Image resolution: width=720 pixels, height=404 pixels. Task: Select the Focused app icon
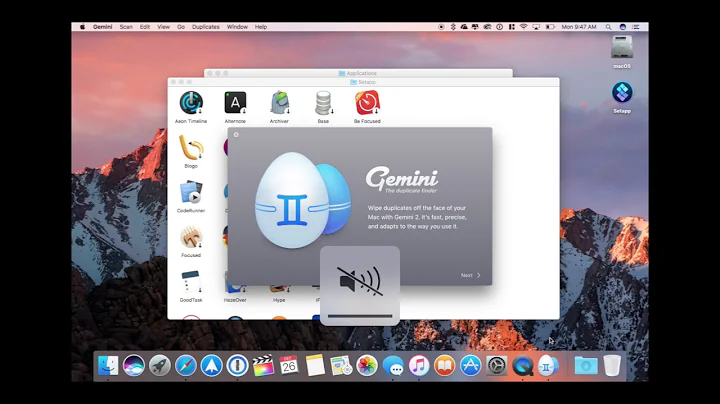(x=191, y=237)
